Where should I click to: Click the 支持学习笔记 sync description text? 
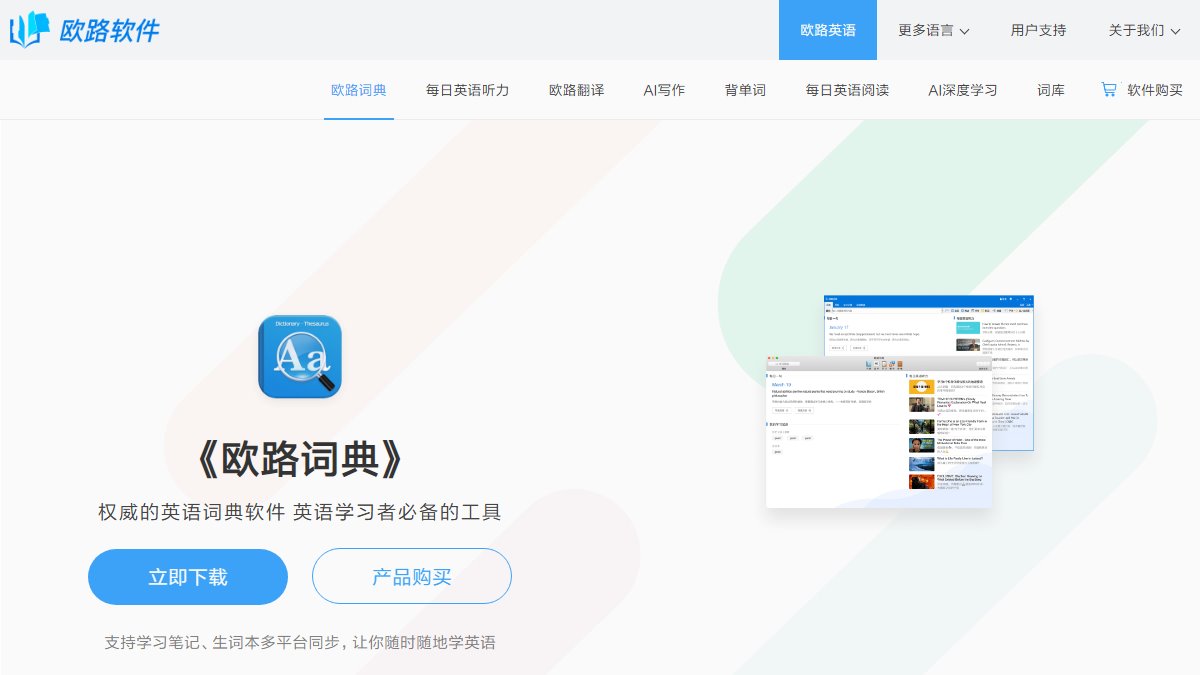coord(300,642)
